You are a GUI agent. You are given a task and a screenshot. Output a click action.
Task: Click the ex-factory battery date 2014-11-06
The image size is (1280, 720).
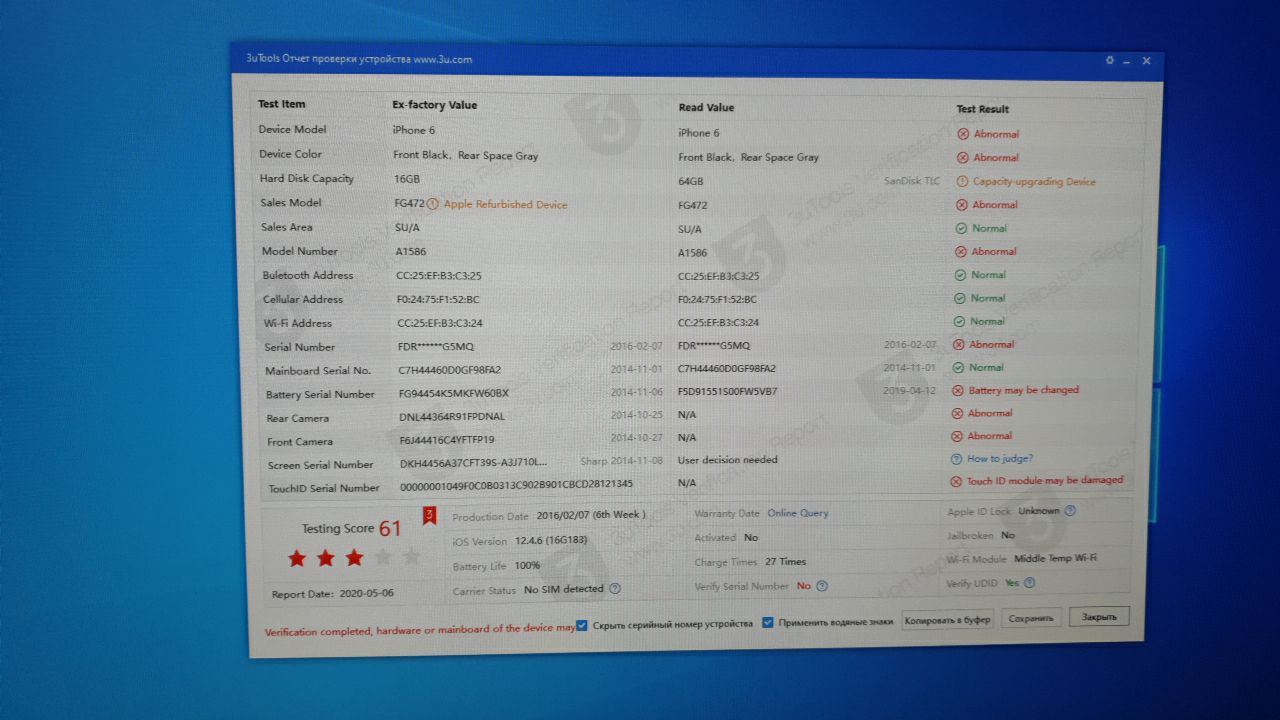pyautogui.click(x=636, y=393)
